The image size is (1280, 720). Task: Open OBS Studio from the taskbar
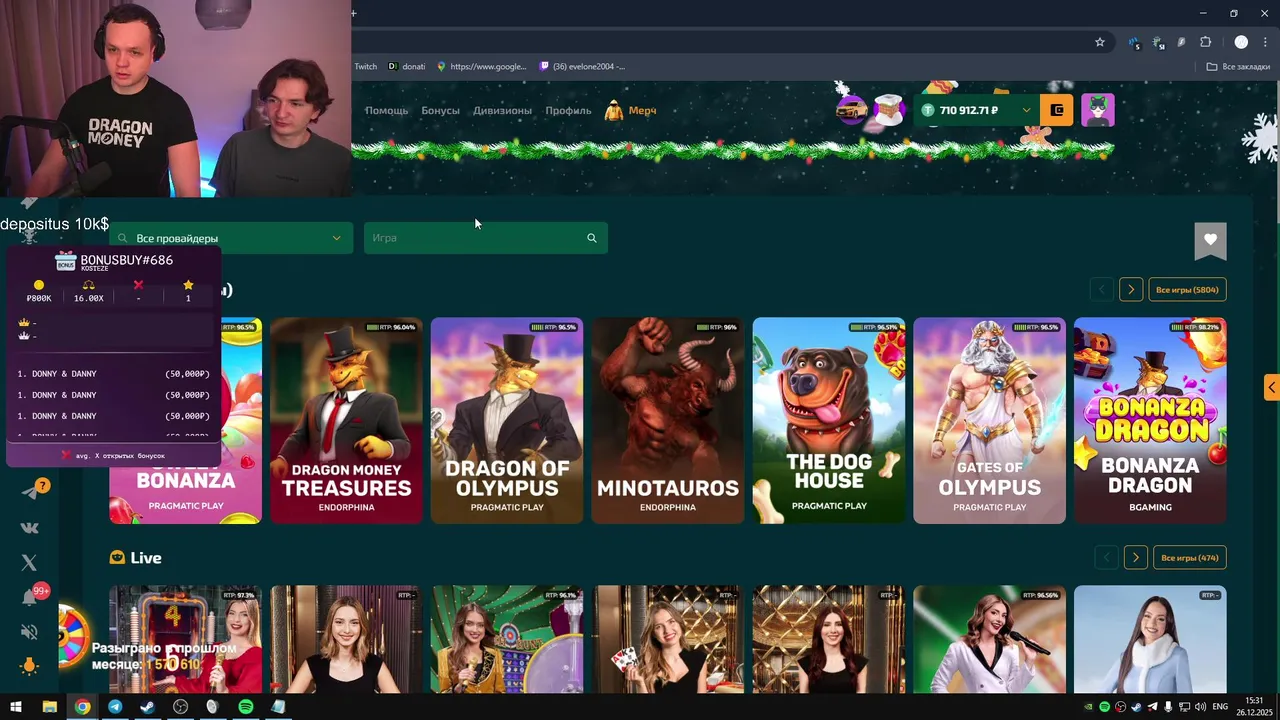180,707
